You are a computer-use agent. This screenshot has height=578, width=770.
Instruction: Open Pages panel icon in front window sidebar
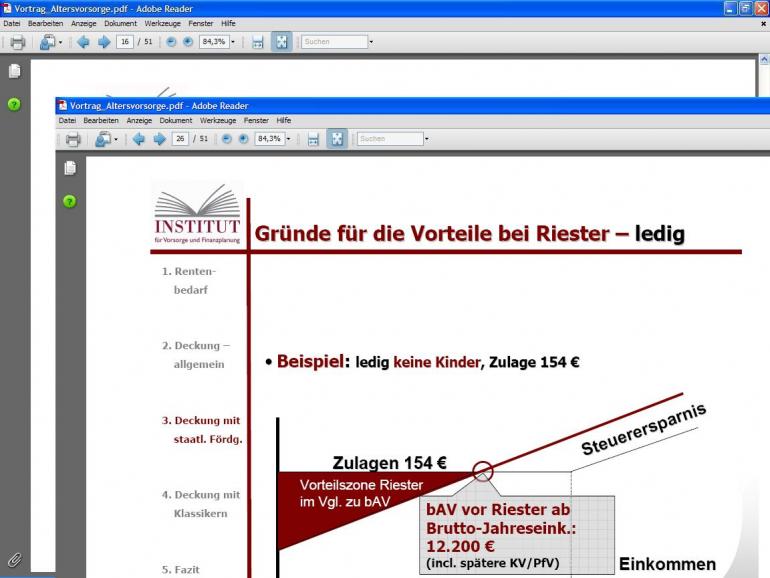coord(70,168)
